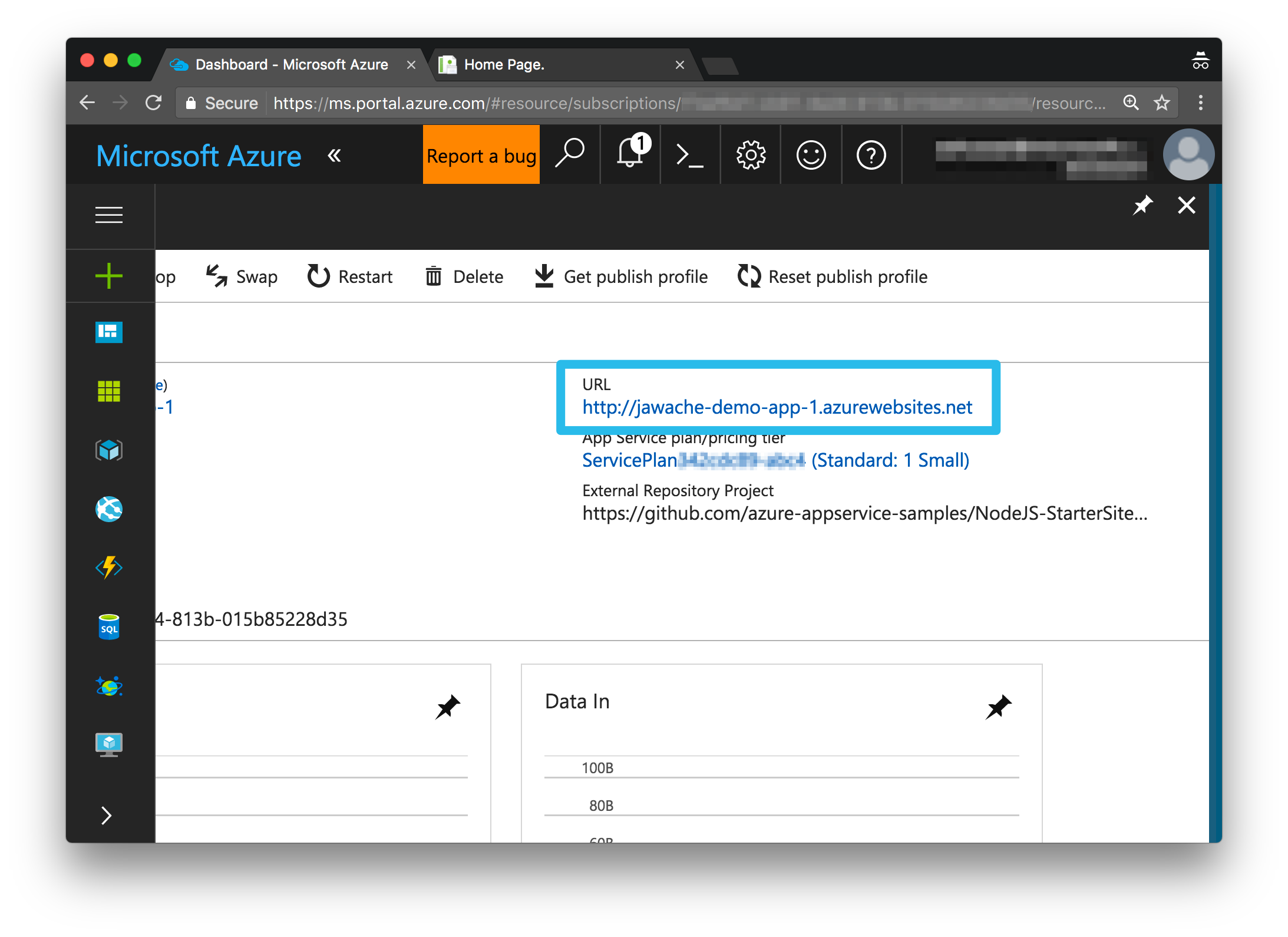Pin the blade to dashboard
This screenshot has width=1288, height=937.
pyautogui.click(x=1142, y=205)
